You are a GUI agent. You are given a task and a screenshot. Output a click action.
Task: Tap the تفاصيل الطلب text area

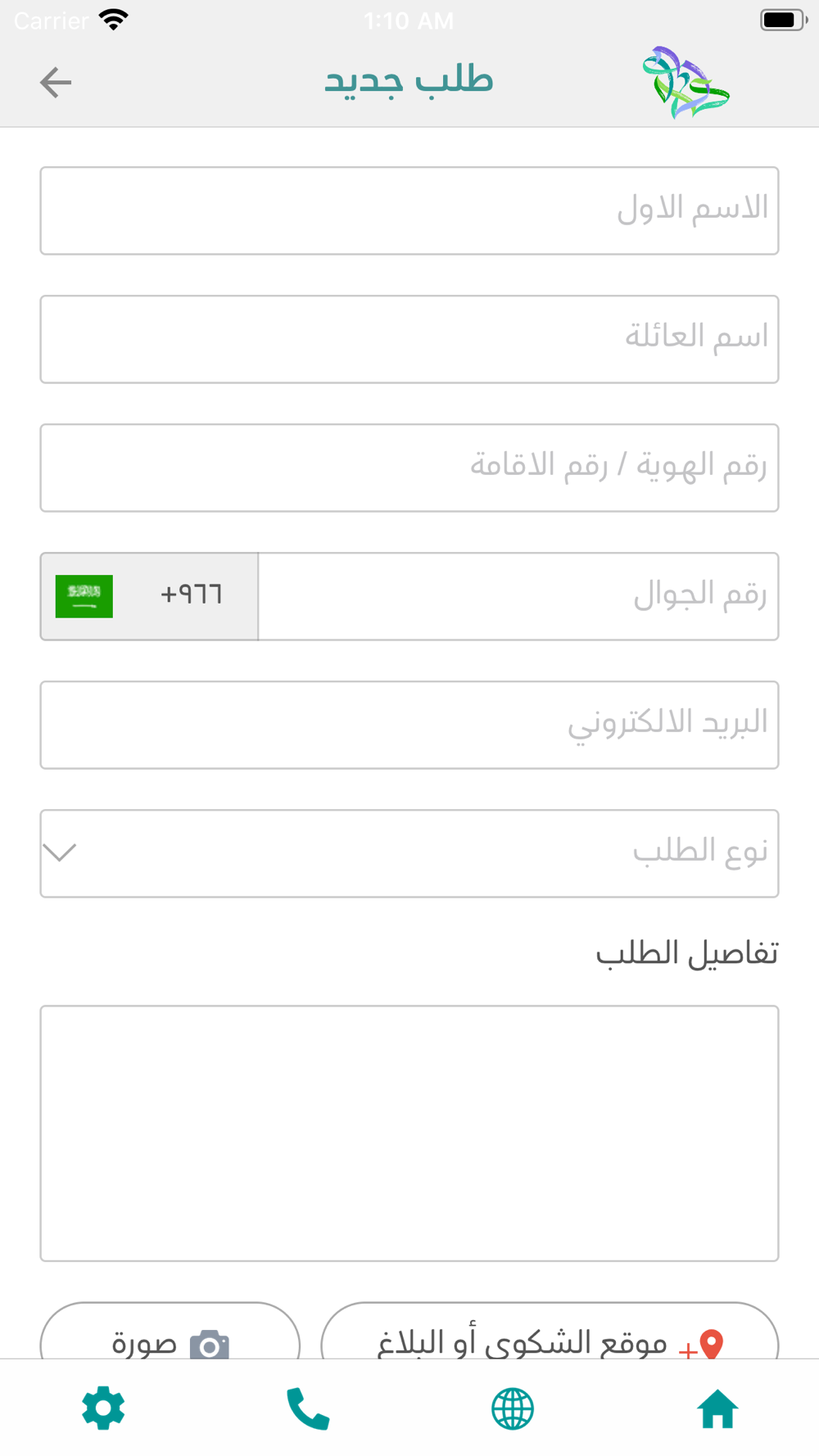[x=409, y=1133]
